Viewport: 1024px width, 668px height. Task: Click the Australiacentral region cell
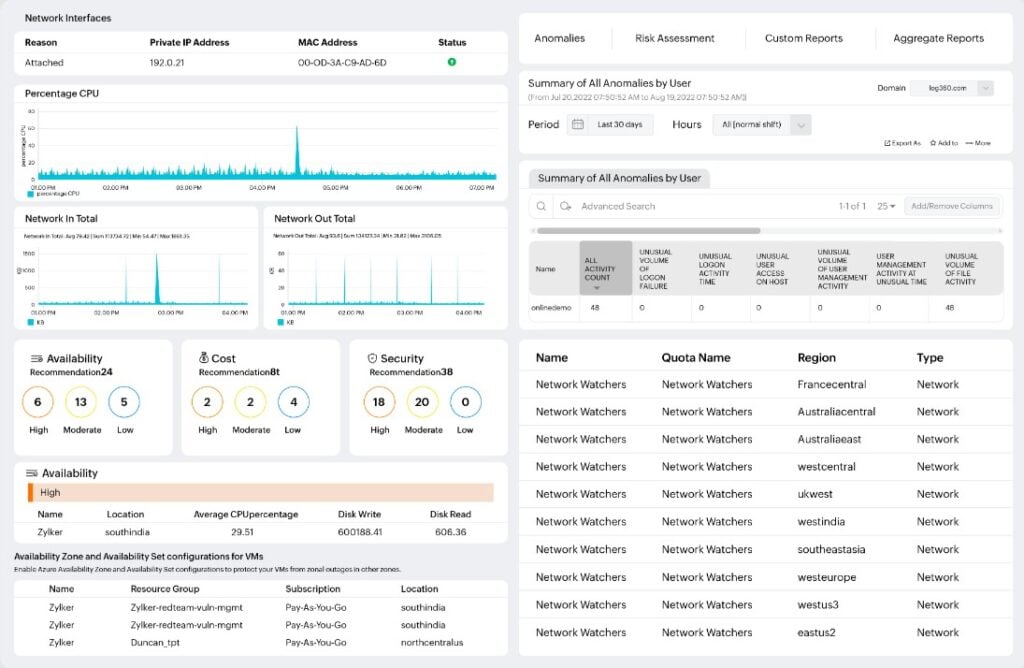coord(836,412)
